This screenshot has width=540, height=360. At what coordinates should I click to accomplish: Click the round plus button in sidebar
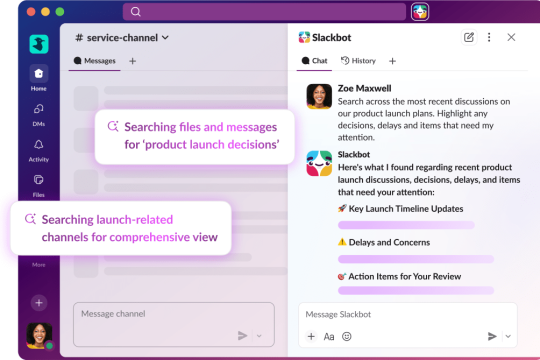(39, 303)
